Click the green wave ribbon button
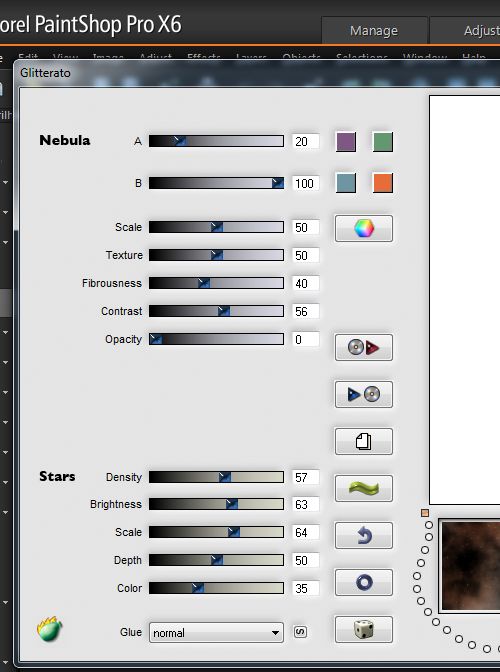Viewport: 500px width, 672px height. pyautogui.click(x=363, y=488)
